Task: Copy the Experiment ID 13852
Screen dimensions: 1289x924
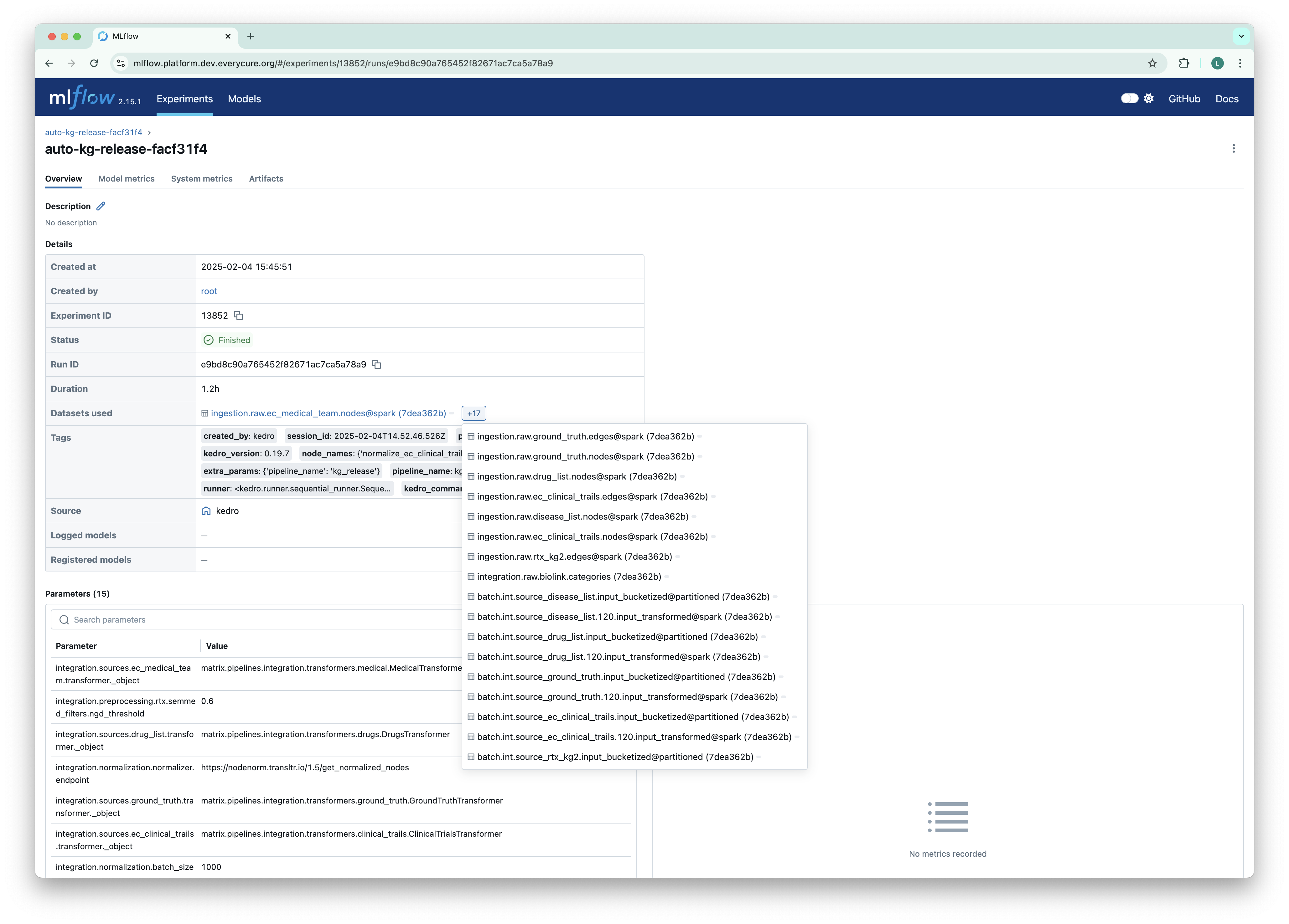Action: [x=238, y=316]
